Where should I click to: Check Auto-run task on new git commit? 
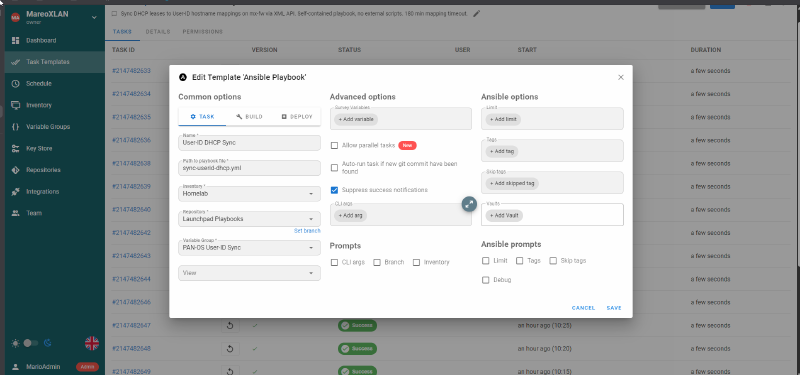pos(335,167)
